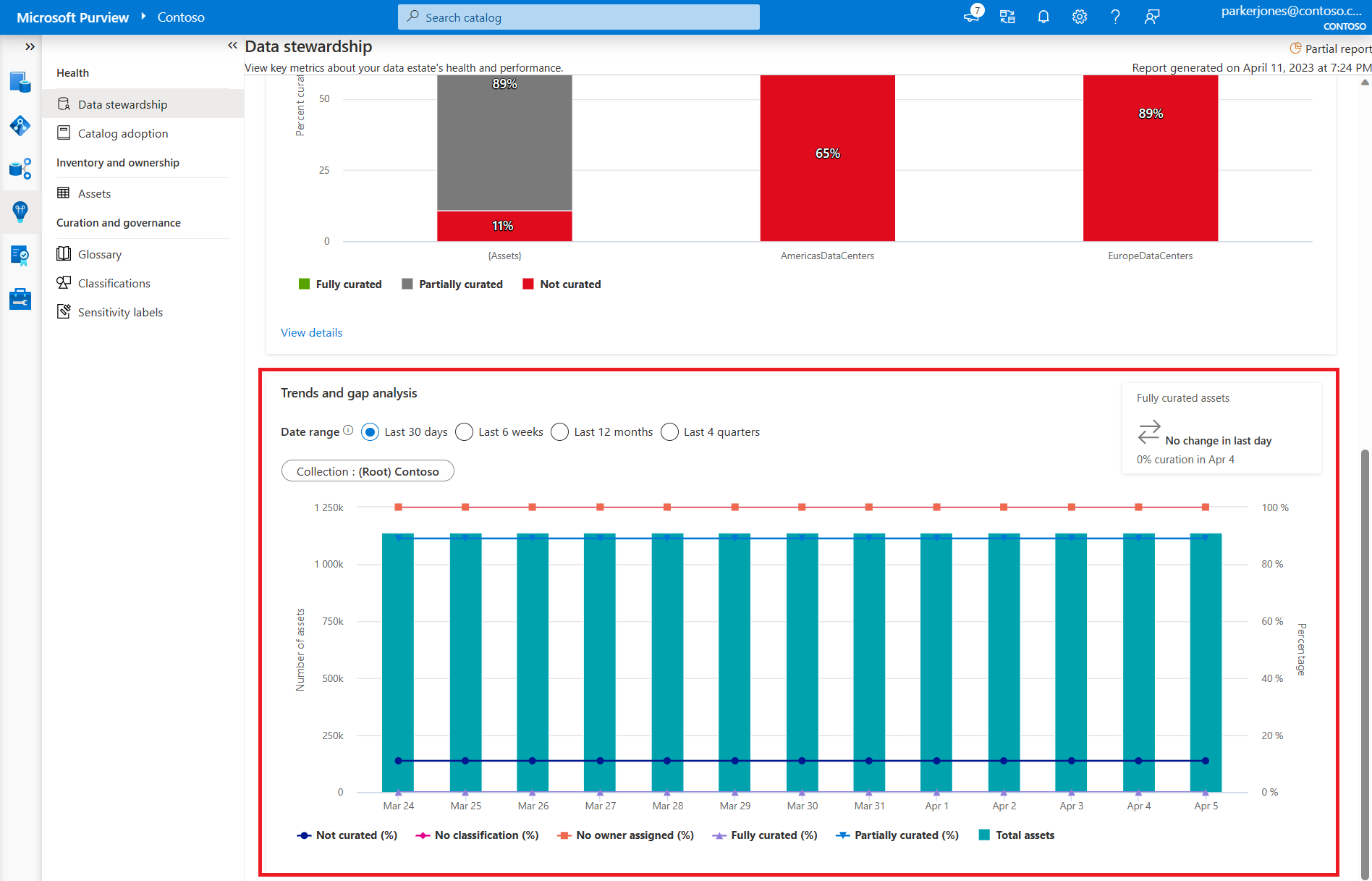Go to the Glossary menu item
The height and width of the screenshot is (881, 1372).
99,254
